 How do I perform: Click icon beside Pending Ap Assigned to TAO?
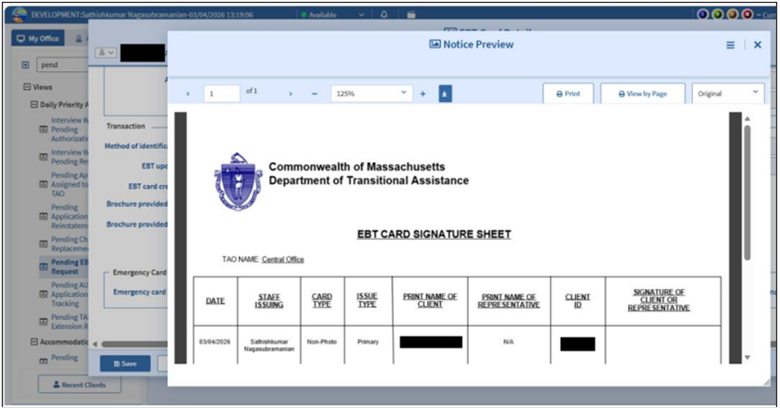coord(44,184)
